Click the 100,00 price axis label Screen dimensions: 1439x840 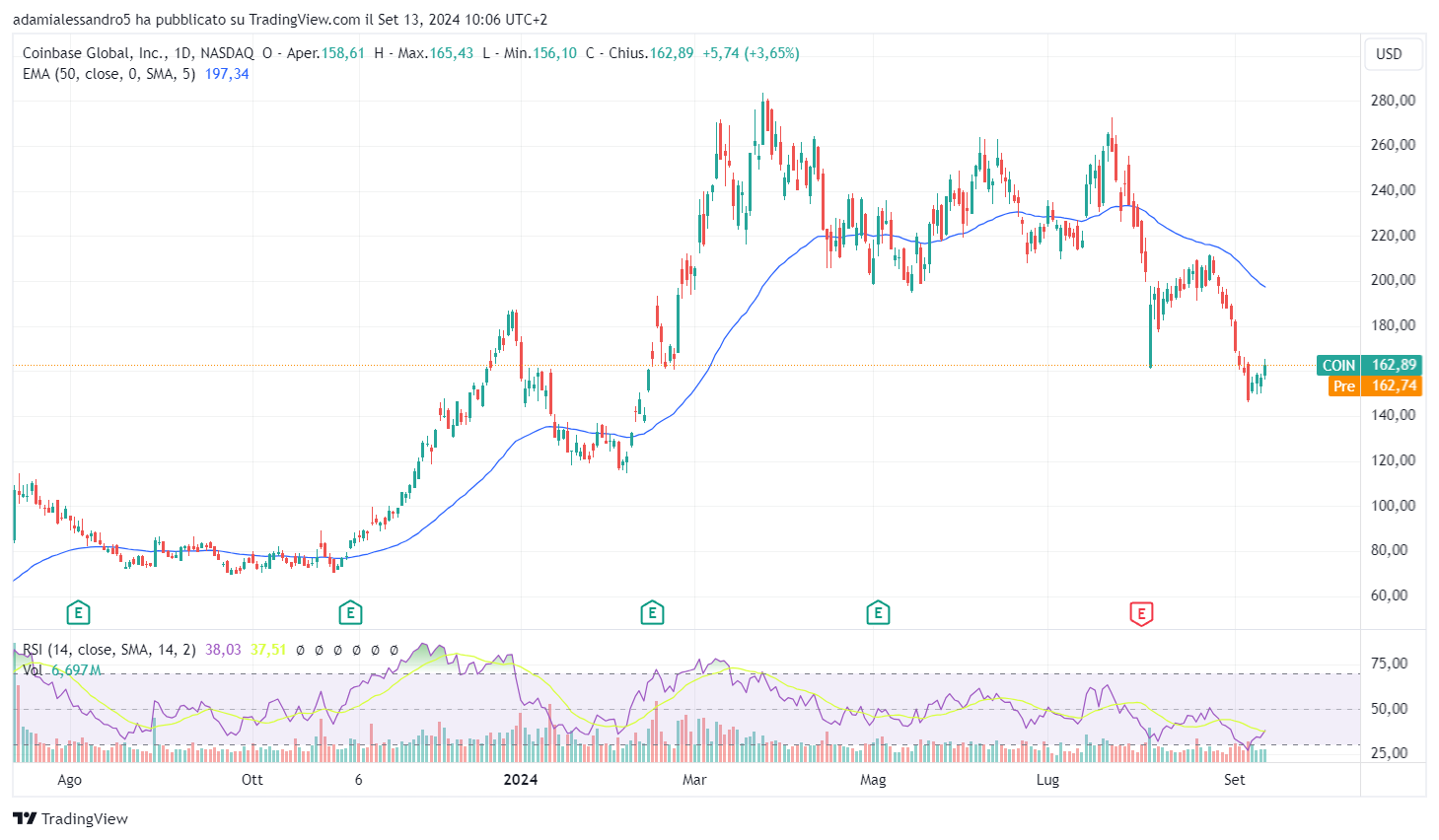pyautogui.click(x=1393, y=505)
